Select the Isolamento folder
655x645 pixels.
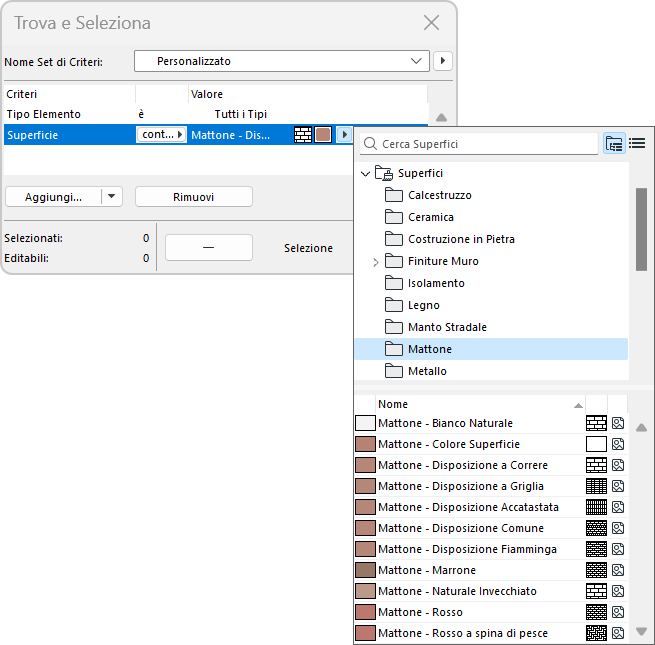coord(436,283)
